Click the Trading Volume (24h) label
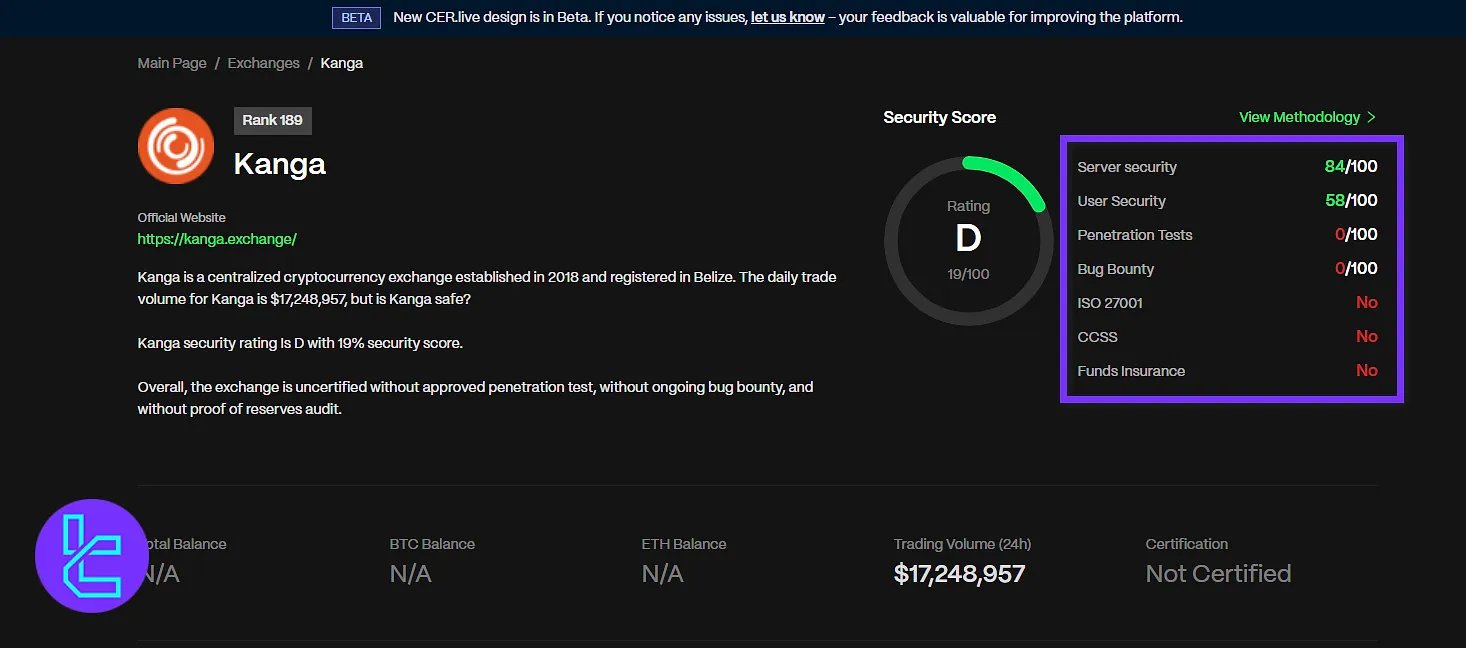 point(962,544)
